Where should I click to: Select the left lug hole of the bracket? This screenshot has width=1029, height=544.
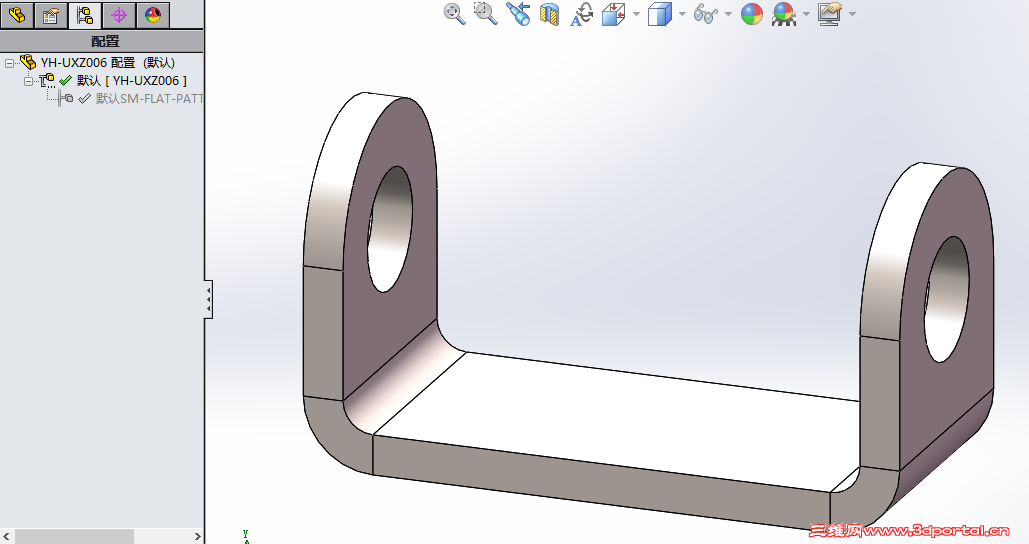[390, 229]
